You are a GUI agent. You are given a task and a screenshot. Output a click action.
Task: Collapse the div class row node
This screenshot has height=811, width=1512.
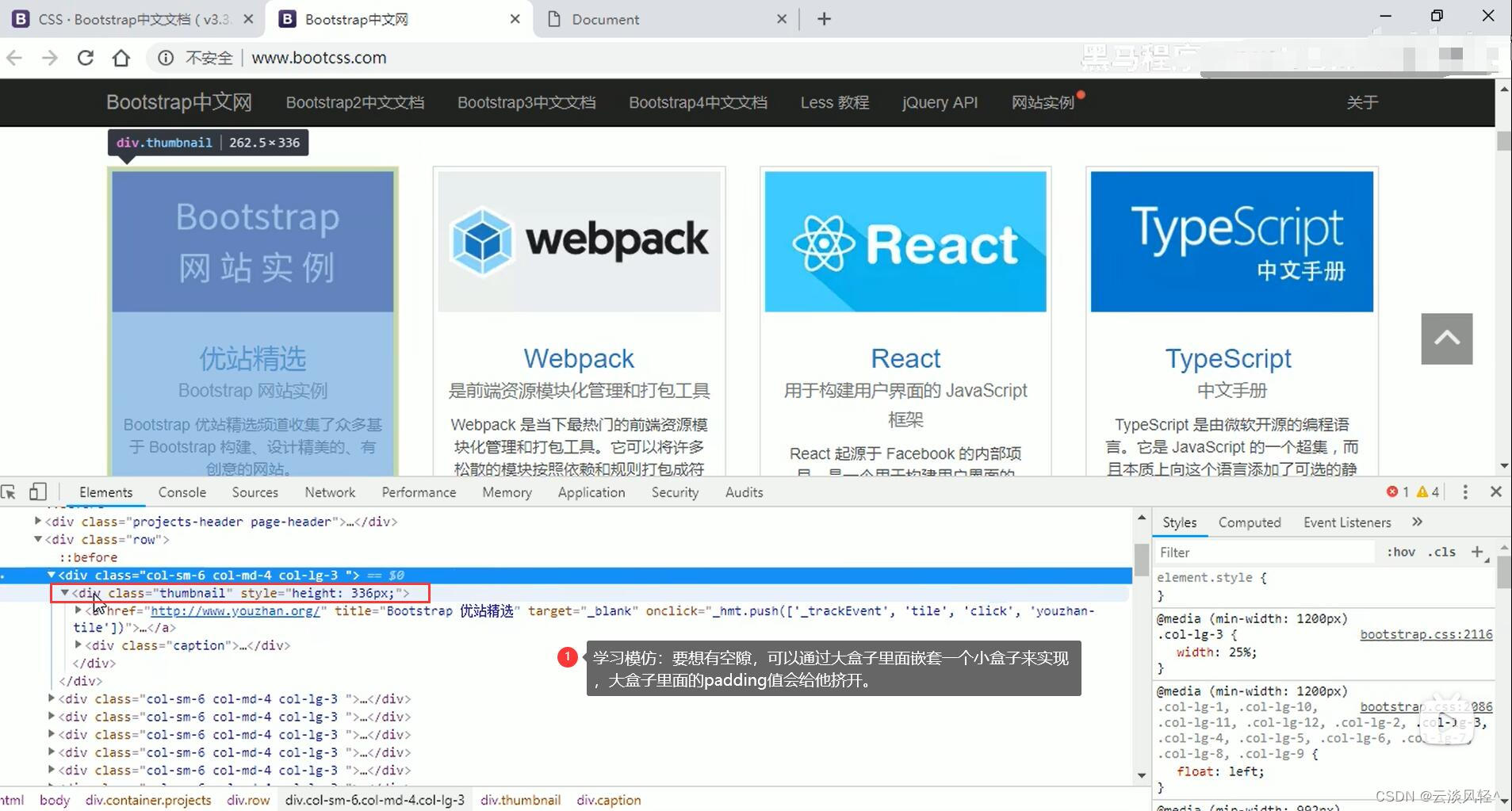(x=37, y=539)
